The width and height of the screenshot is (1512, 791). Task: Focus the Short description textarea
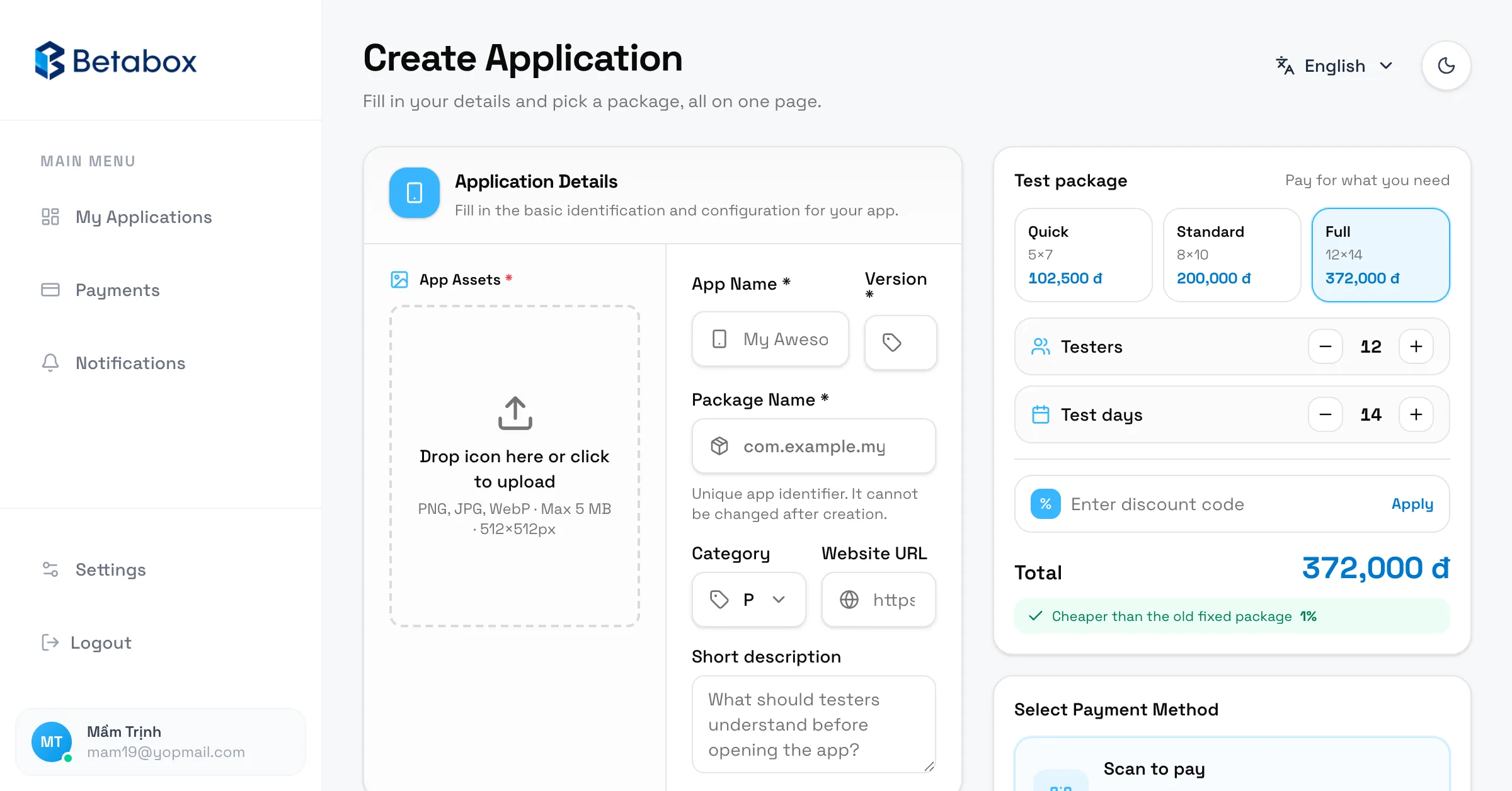pyautogui.click(x=813, y=724)
